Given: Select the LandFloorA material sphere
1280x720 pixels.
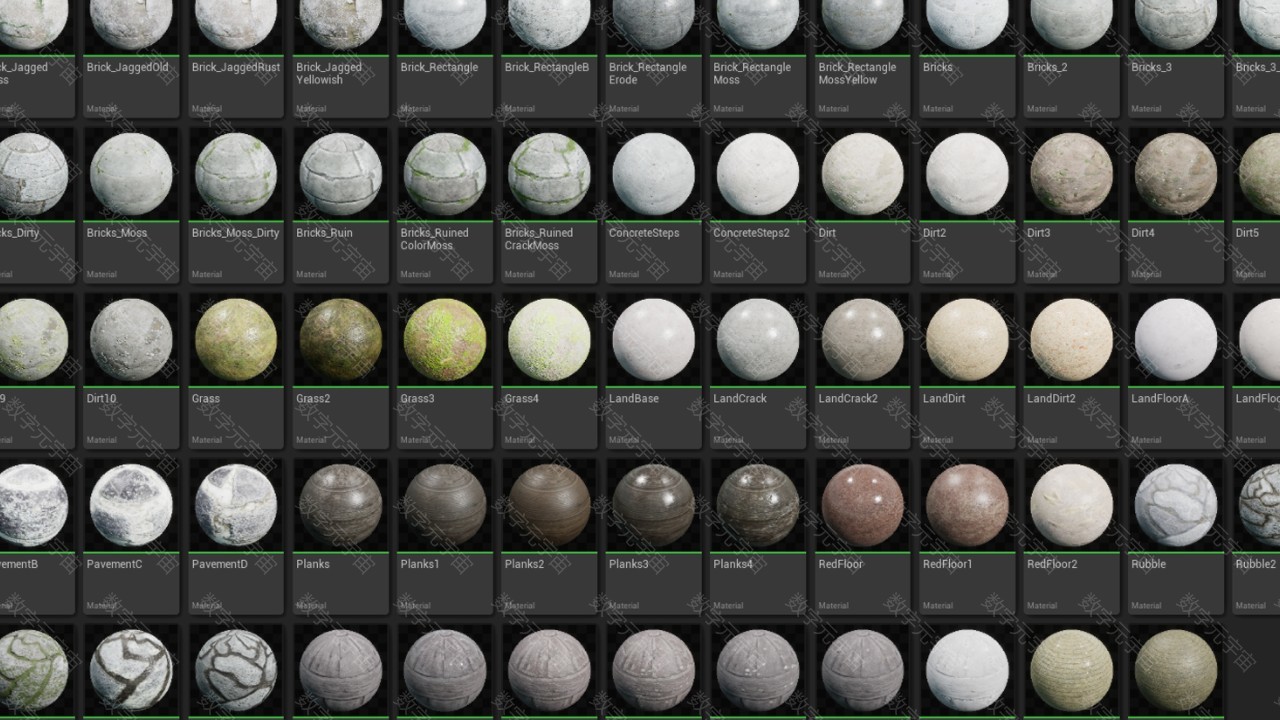Looking at the screenshot, I should (1175, 339).
